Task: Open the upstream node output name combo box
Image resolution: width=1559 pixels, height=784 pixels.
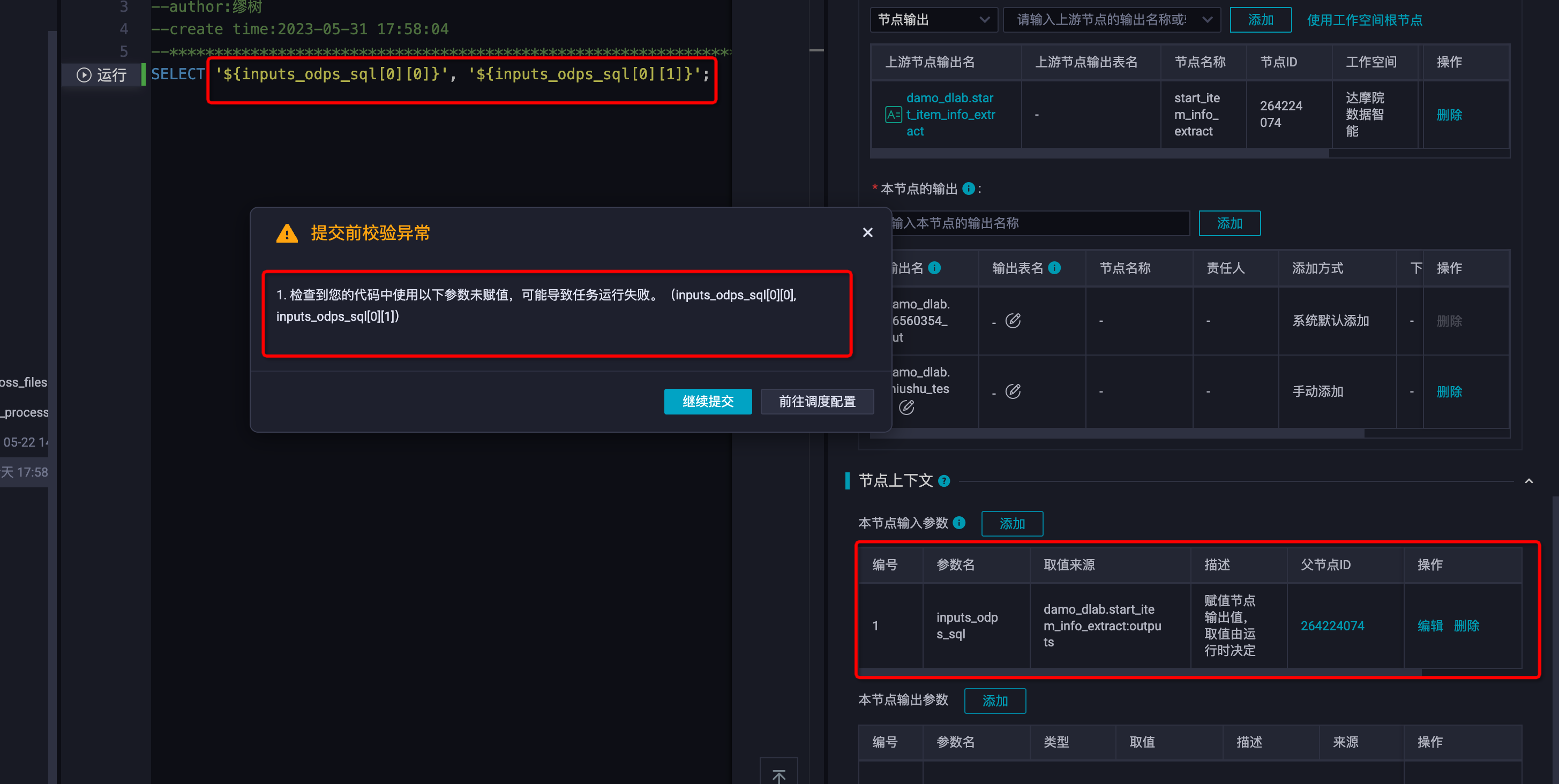Action: tap(1111, 20)
